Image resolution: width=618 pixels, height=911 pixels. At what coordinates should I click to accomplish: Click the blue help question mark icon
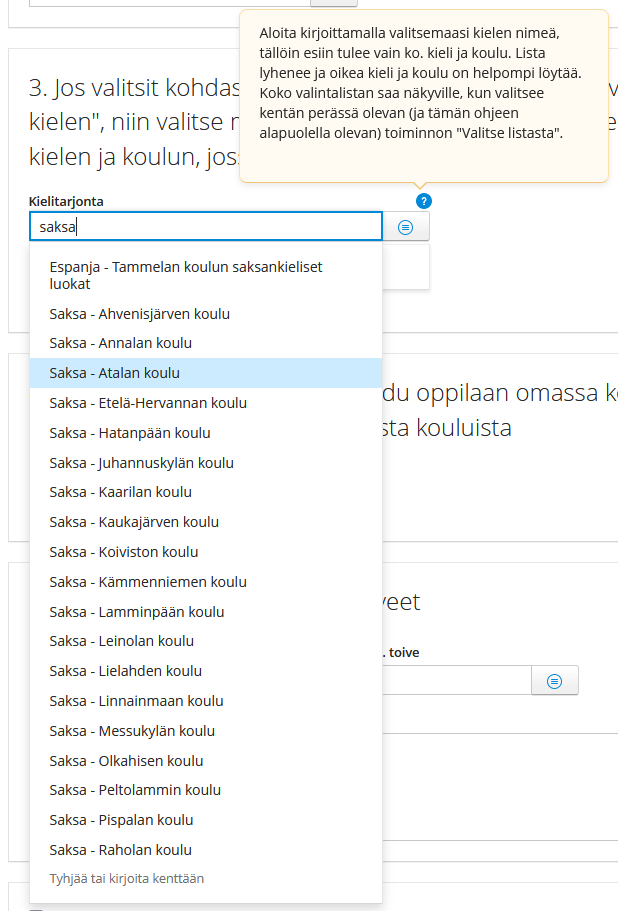coord(424,201)
